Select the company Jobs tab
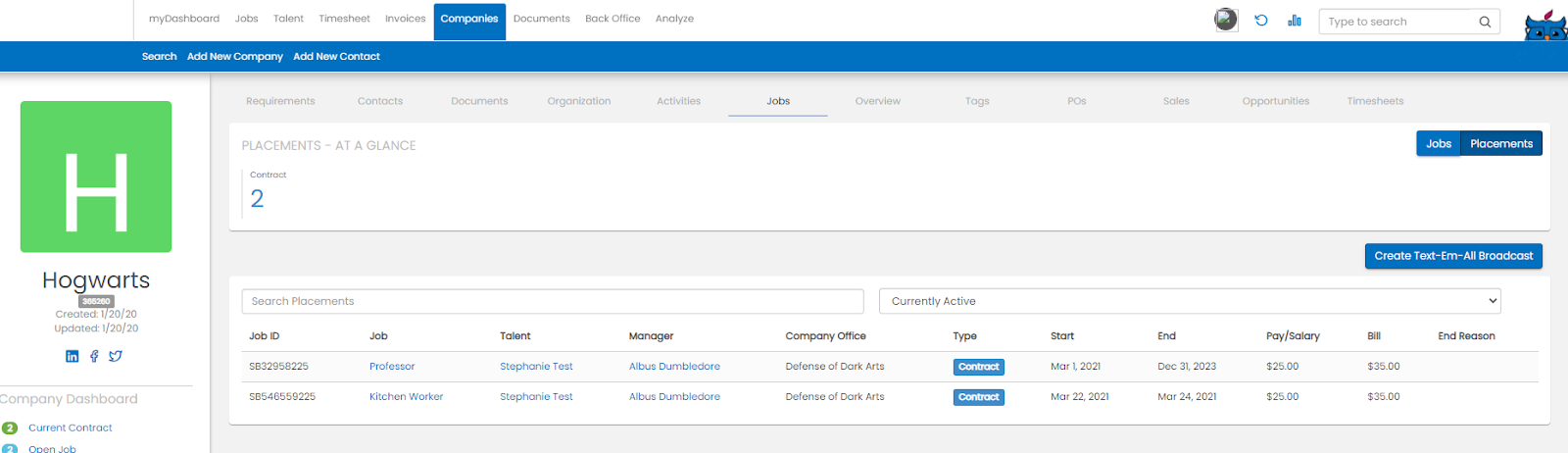This screenshot has width=1568, height=453. (x=778, y=101)
